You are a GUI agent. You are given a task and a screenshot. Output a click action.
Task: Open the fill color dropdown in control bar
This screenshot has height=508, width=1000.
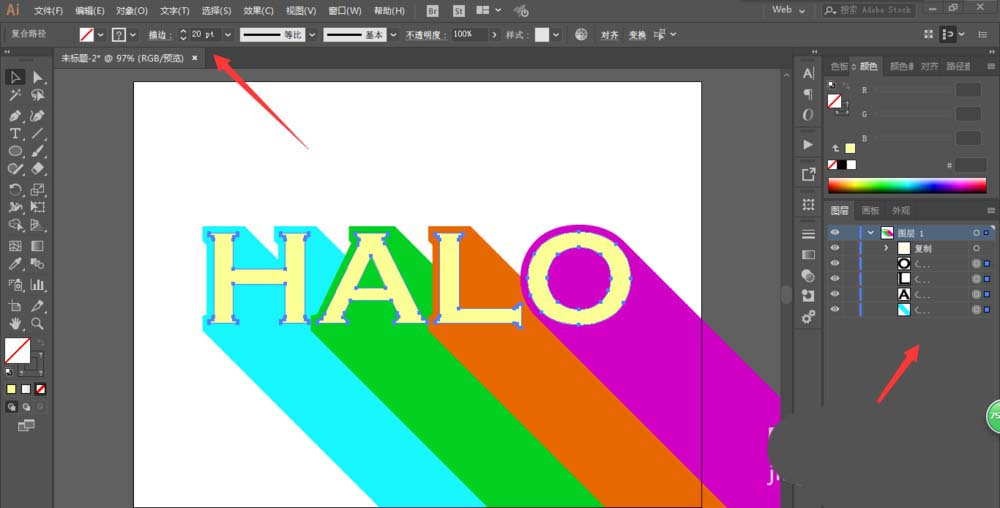pos(100,35)
